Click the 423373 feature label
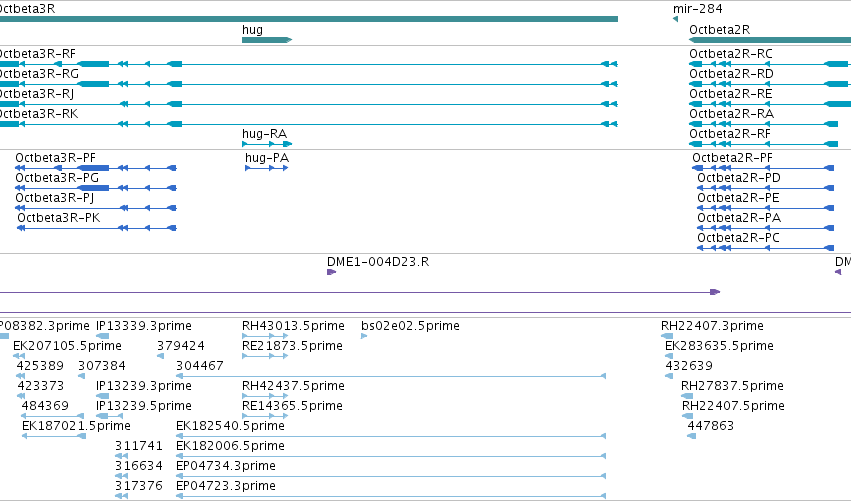The height and width of the screenshot is (501, 851). point(41,386)
